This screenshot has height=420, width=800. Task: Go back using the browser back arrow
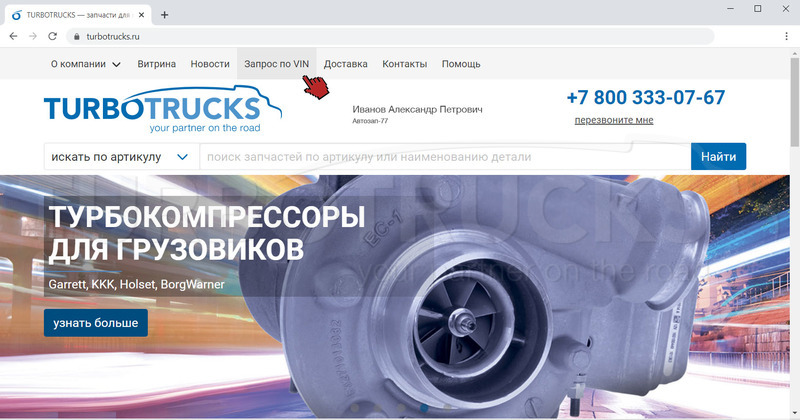click(13, 36)
